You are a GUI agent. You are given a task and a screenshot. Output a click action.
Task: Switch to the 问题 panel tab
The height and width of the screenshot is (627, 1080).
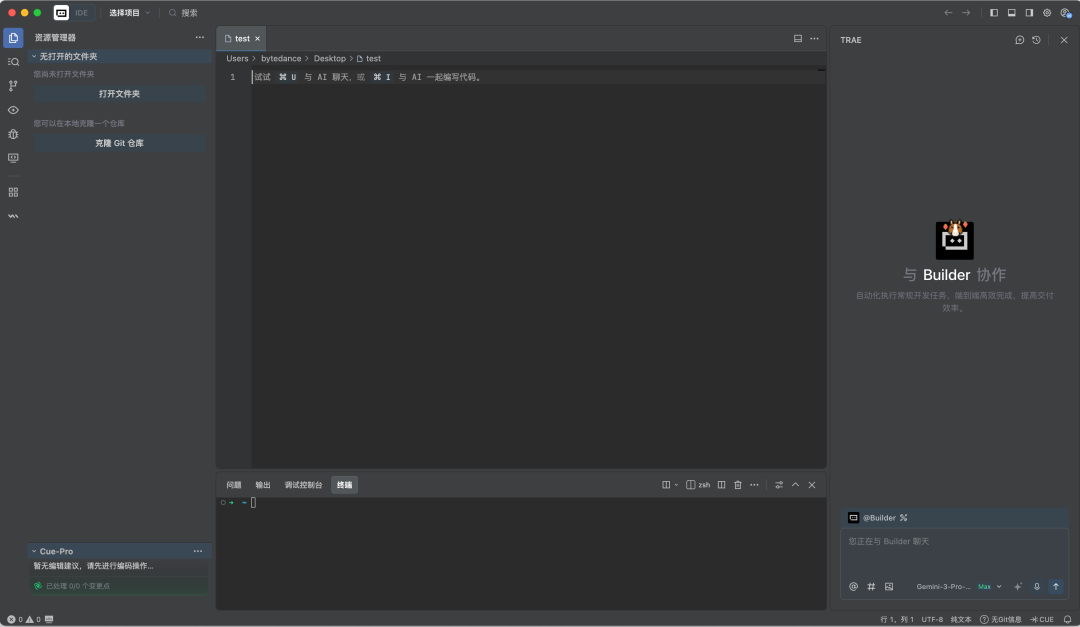(x=233, y=485)
